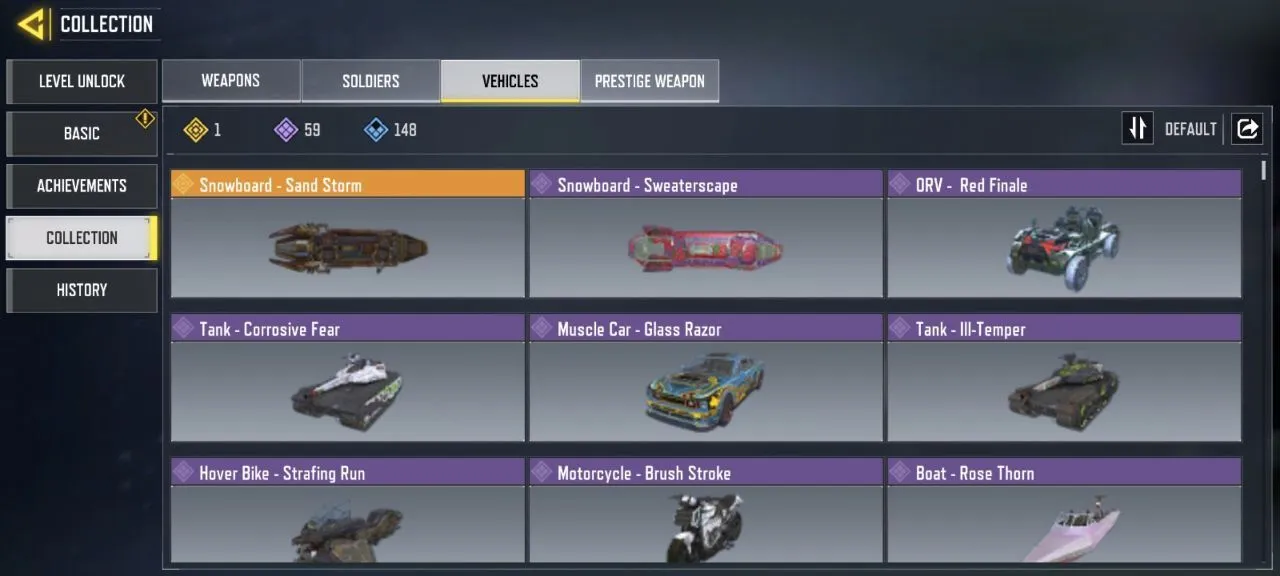This screenshot has width=1280, height=576.
Task: Select the Muscle Car - Glass Razor thumbnail
Action: point(706,391)
